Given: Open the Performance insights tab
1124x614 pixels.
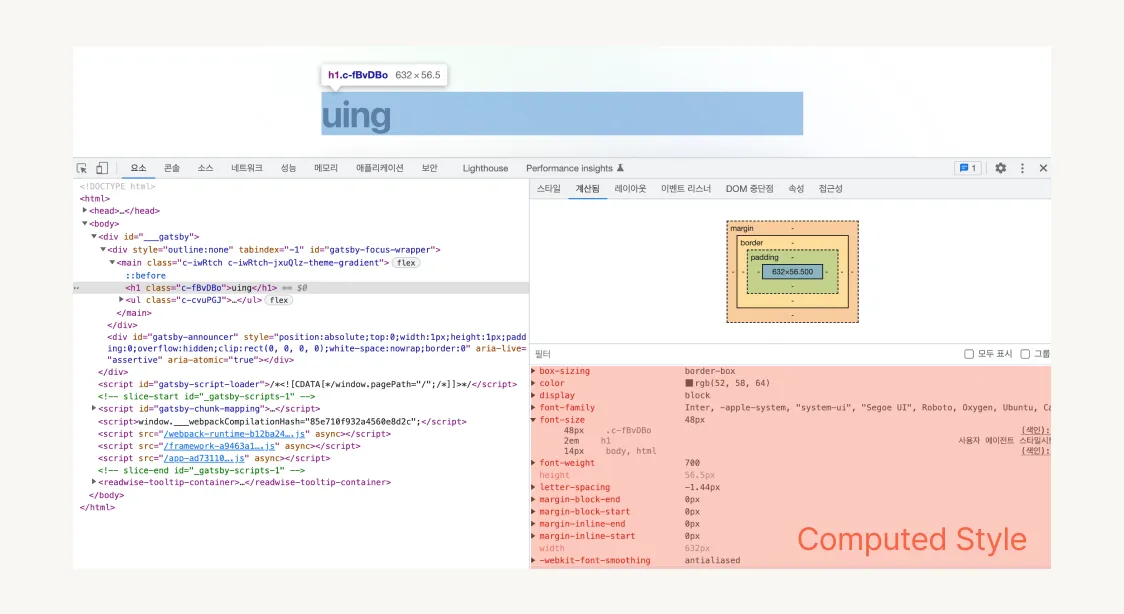Looking at the screenshot, I should [x=569, y=168].
